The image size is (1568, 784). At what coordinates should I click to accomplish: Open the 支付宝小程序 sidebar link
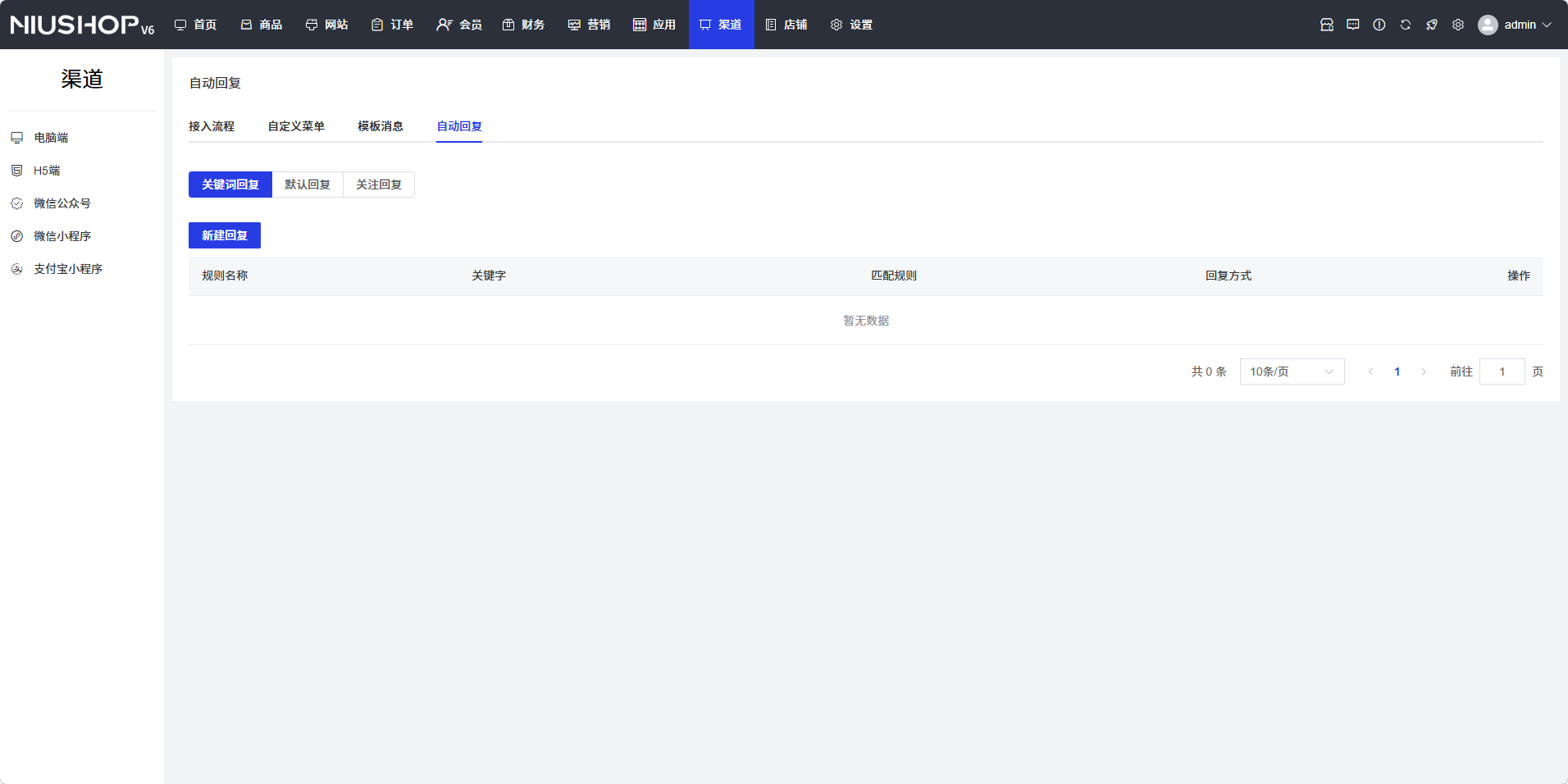click(x=67, y=269)
